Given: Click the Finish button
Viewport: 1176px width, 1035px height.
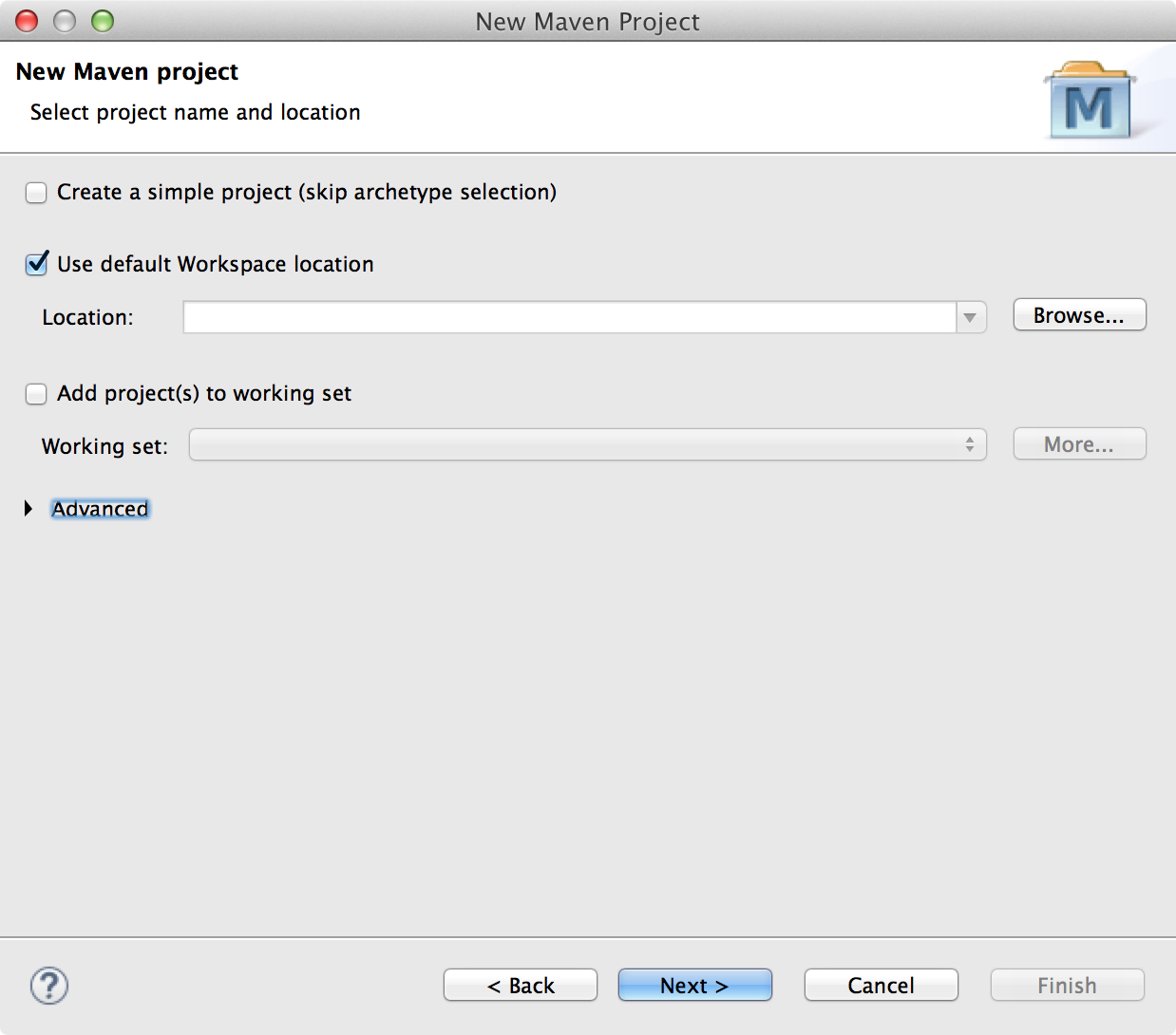Looking at the screenshot, I should click(1067, 986).
